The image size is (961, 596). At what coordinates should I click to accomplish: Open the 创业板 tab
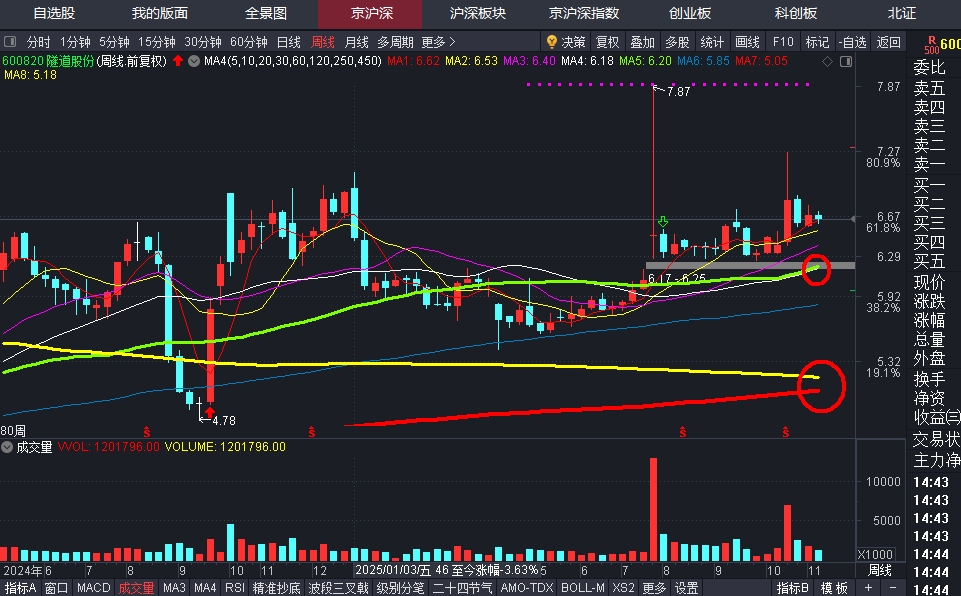(x=689, y=13)
